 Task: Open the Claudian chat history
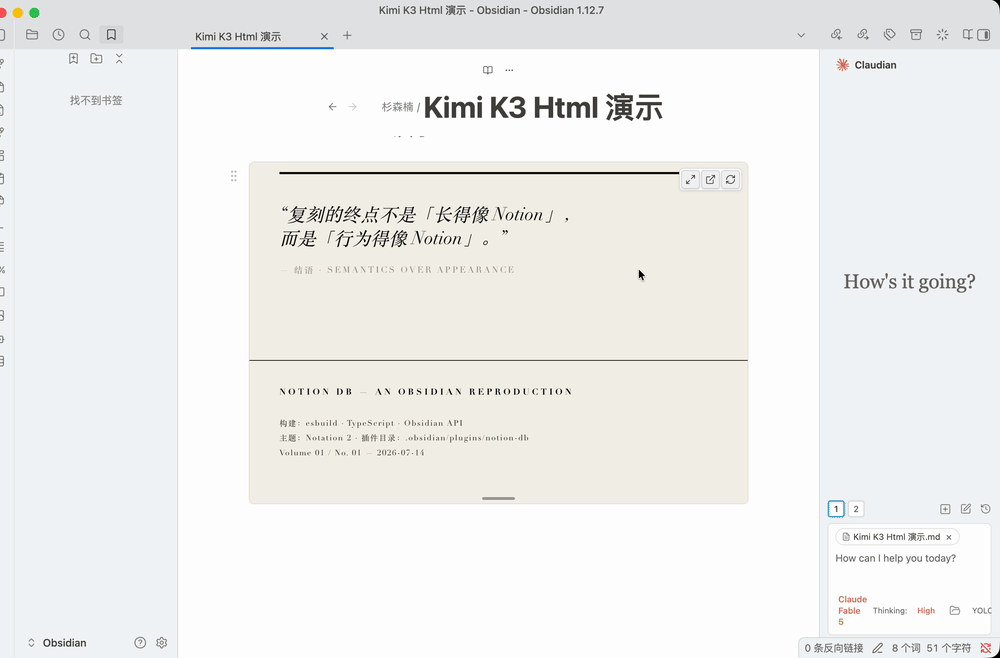click(985, 509)
